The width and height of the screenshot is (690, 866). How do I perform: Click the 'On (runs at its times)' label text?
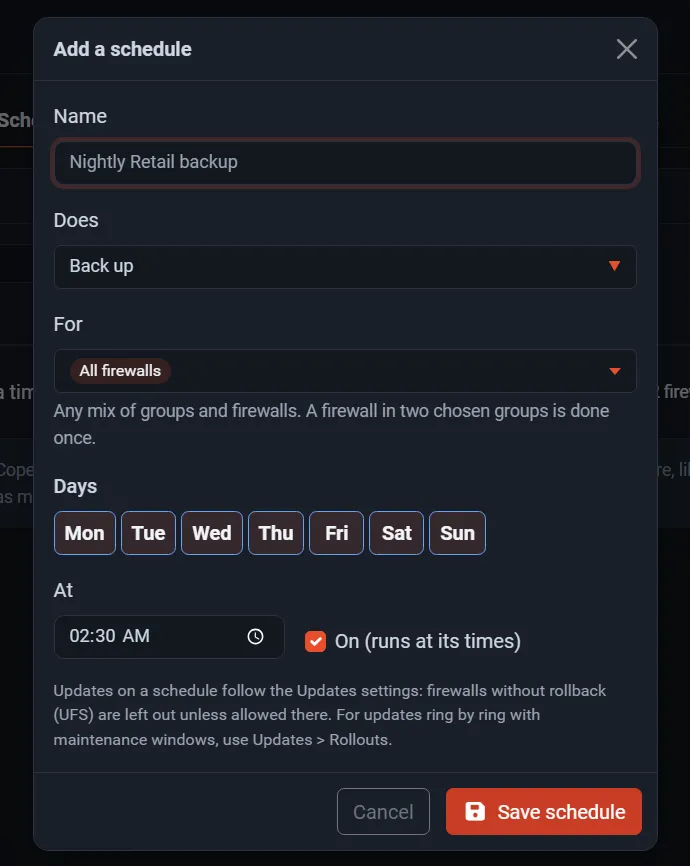[x=428, y=641]
